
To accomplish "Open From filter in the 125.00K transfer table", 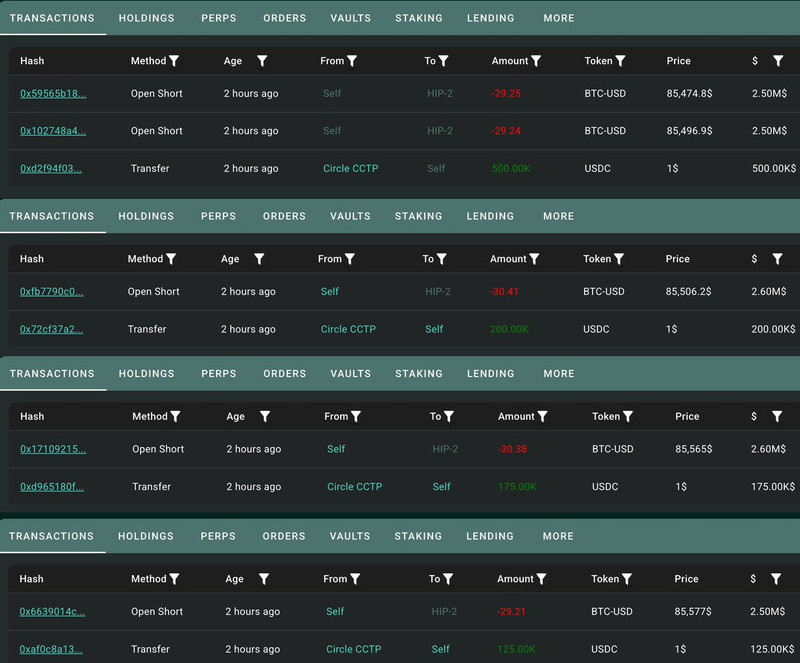I will (x=355, y=579).
